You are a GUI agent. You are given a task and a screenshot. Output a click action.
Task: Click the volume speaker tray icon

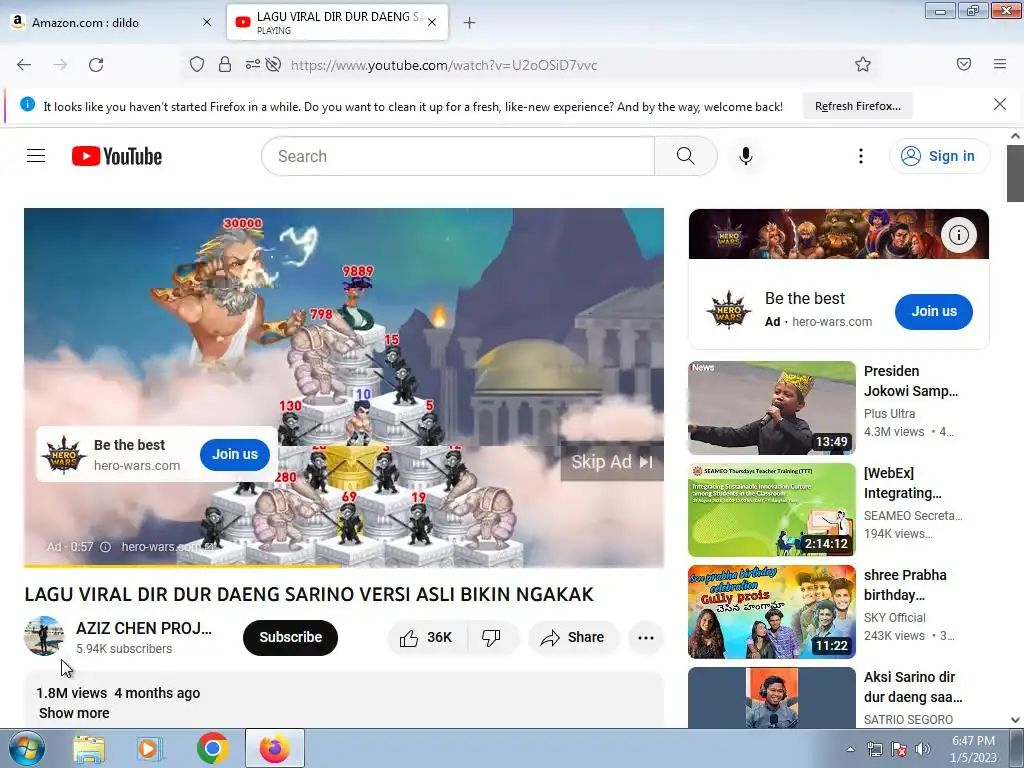923,749
